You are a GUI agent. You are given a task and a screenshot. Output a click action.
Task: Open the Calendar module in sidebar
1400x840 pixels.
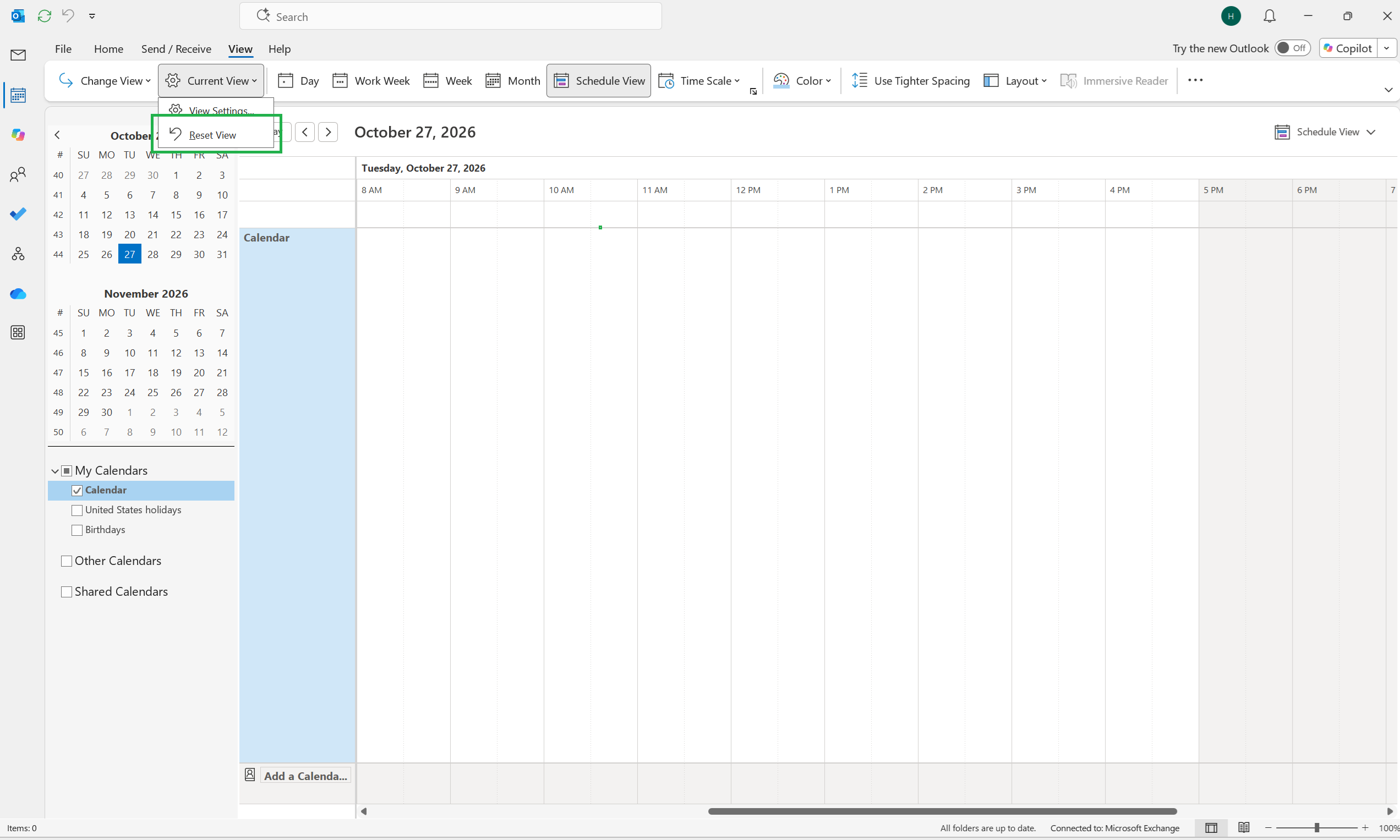[18, 95]
